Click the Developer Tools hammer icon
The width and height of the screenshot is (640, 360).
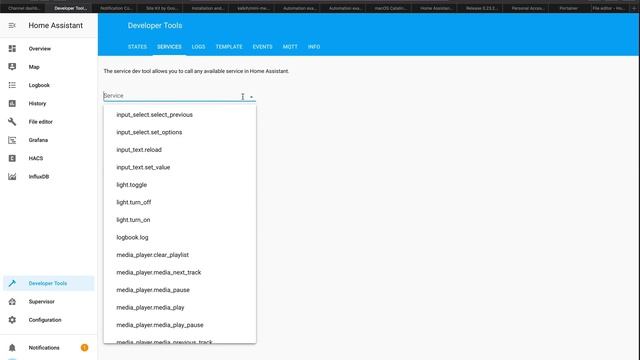(x=12, y=283)
